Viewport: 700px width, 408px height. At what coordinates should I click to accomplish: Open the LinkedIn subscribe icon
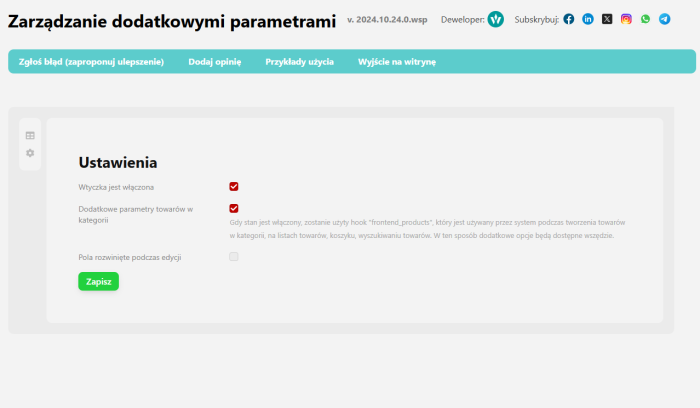588,19
